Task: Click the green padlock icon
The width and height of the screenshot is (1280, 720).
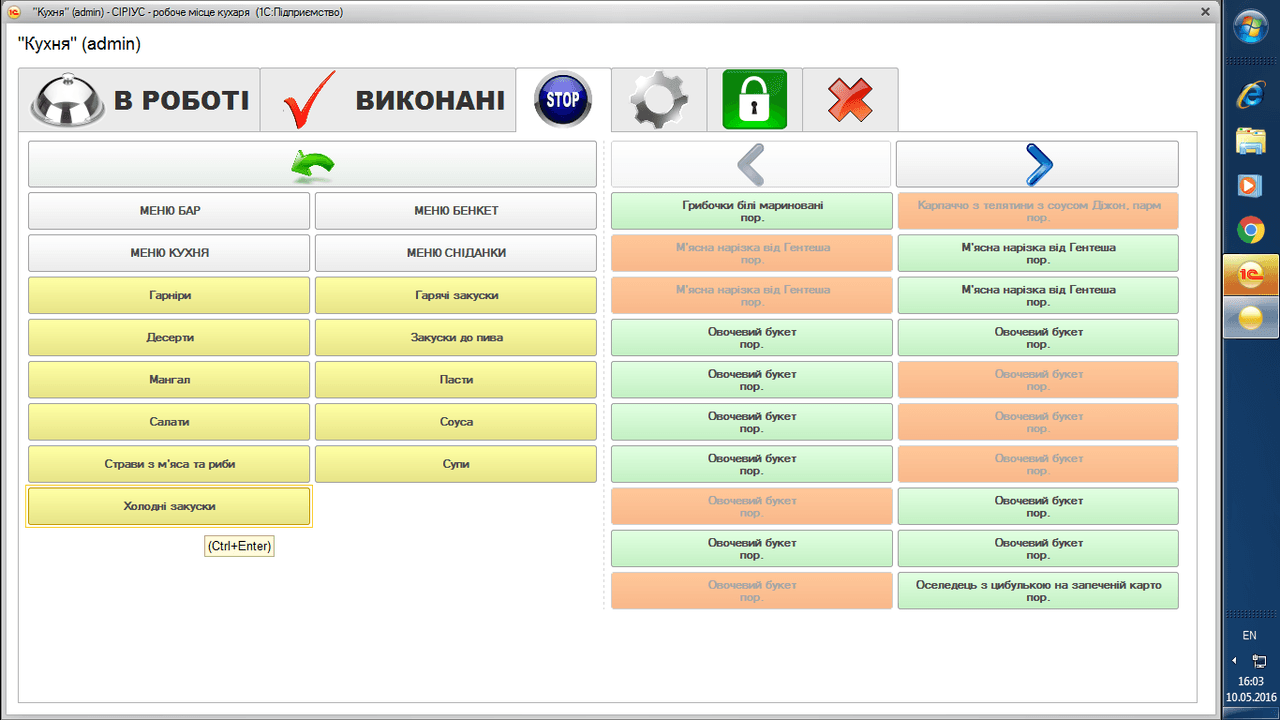Action: (x=754, y=100)
